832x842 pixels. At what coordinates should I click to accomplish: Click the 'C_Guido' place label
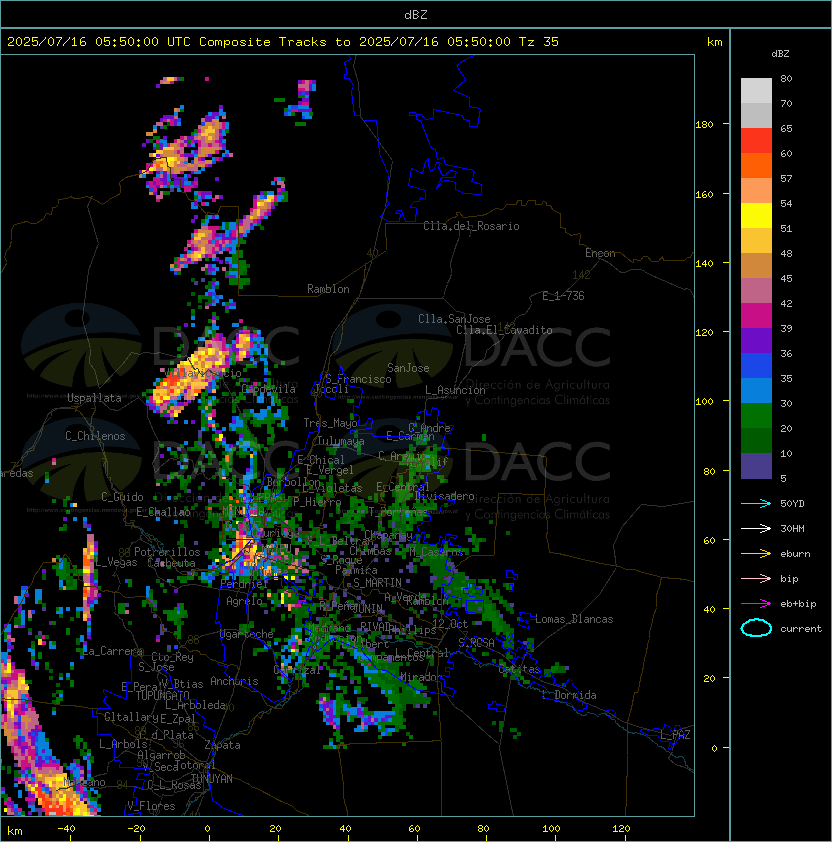(122, 497)
